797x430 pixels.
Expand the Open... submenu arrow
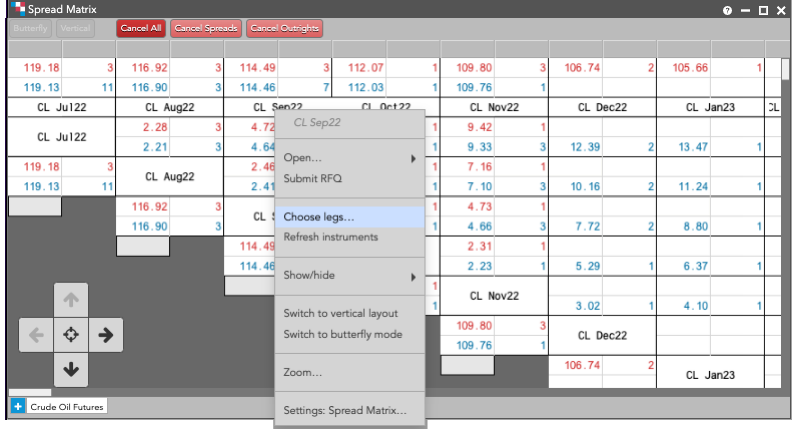point(413,159)
